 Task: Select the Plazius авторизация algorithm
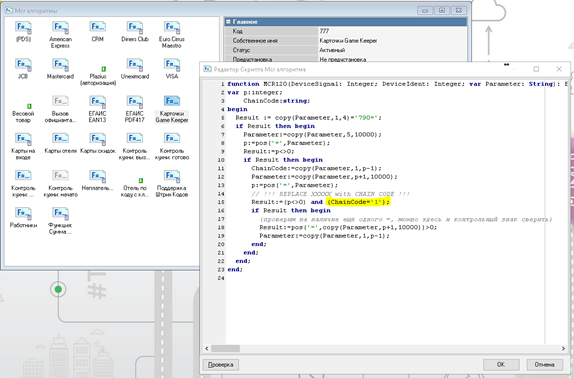click(98, 76)
